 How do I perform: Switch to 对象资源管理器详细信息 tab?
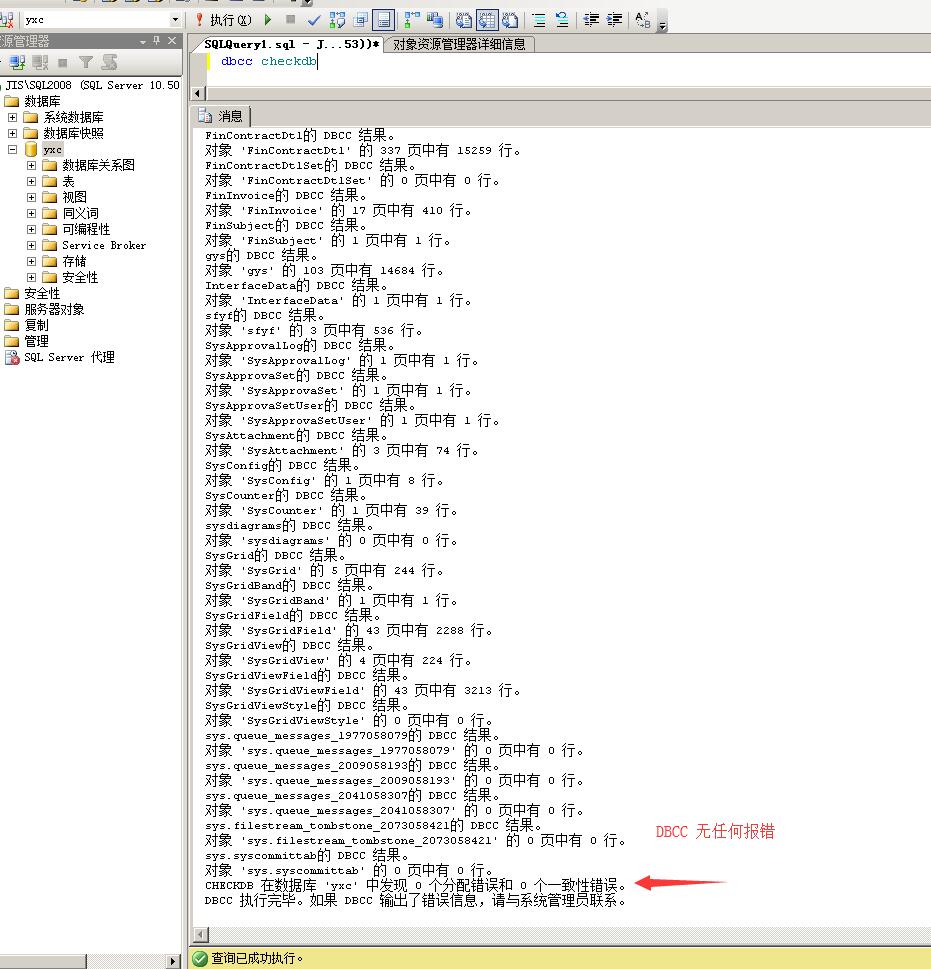(x=459, y=44)
